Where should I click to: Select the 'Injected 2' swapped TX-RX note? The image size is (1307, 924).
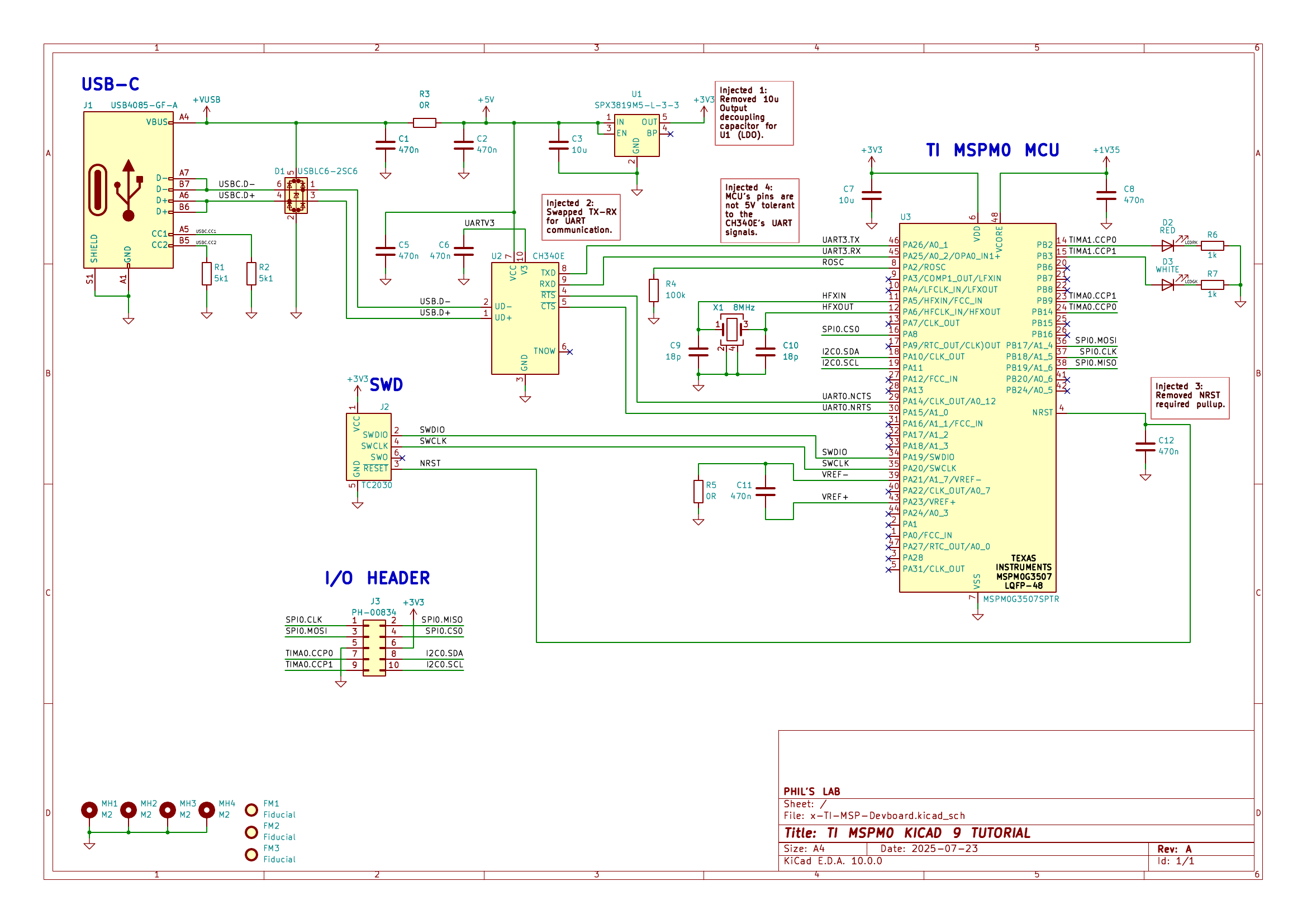coord(581,217)
